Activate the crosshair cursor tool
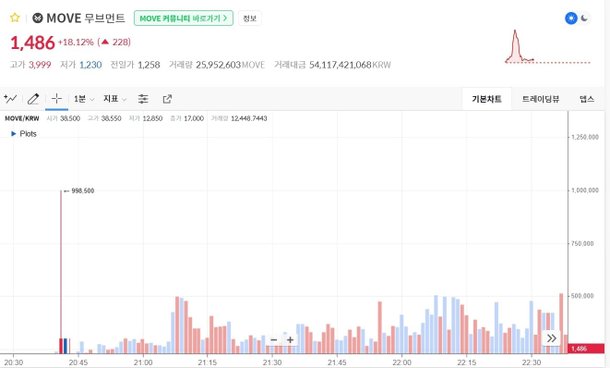The image size is (610, 368). (57, 99)
